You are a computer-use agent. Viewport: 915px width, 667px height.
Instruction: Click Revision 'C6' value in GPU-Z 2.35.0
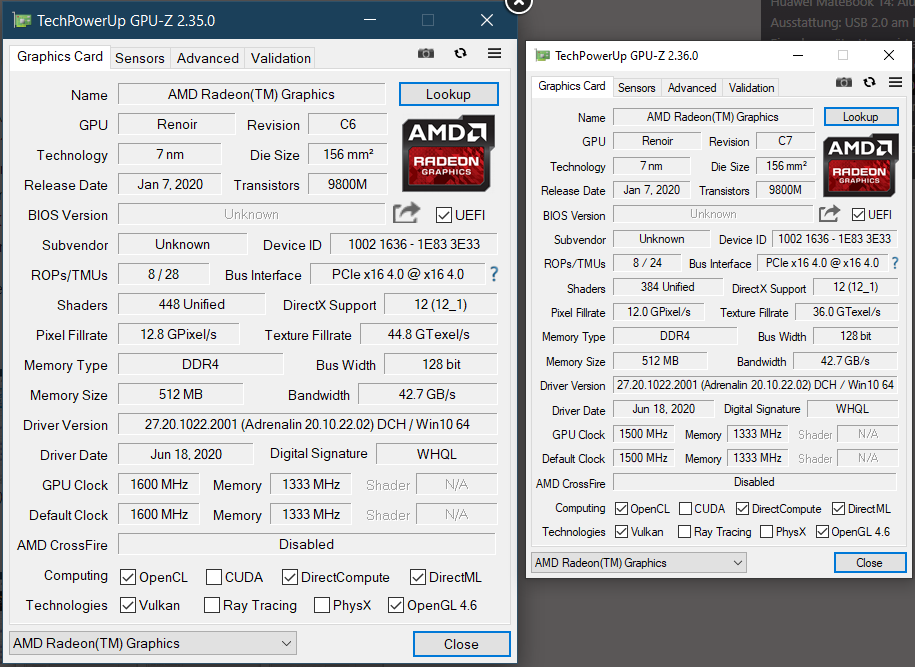[348, 124]
